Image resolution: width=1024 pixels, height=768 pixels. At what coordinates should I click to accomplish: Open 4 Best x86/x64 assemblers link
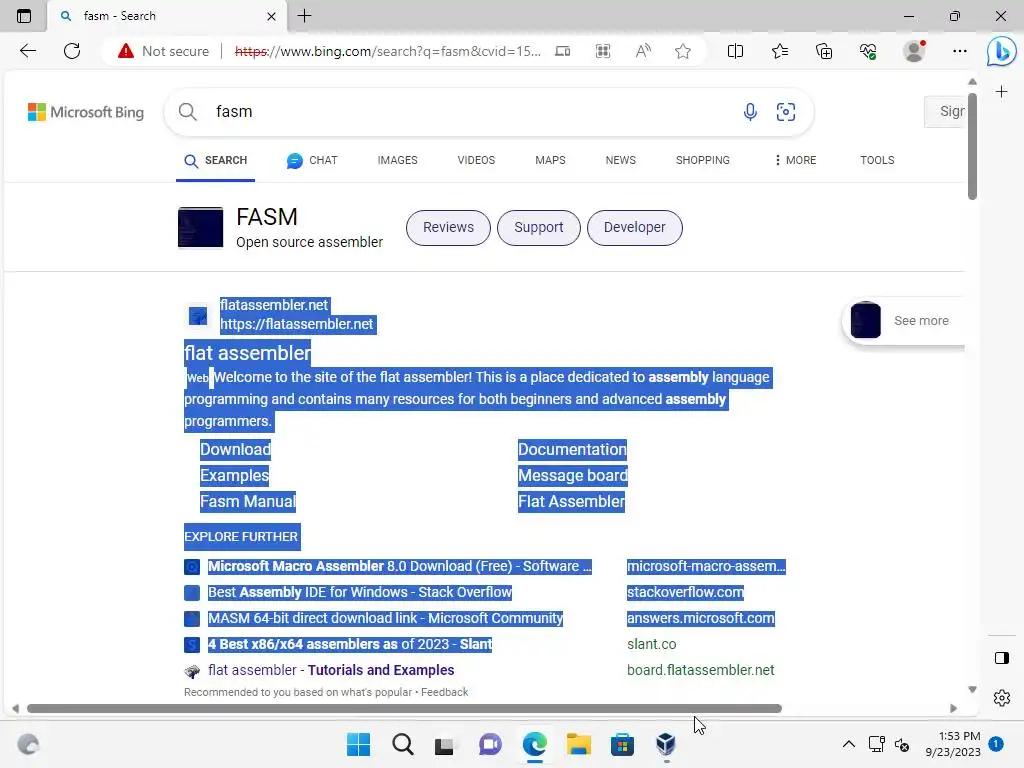coord(350,645)
